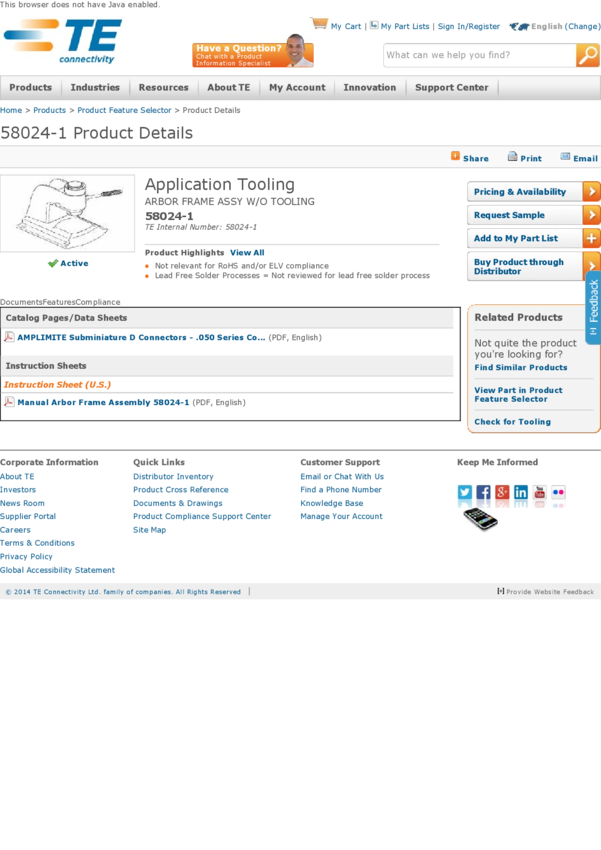Click Pricing & Availability button label
The width and height of the screenshot is (601, 850).
coord(520,191)
